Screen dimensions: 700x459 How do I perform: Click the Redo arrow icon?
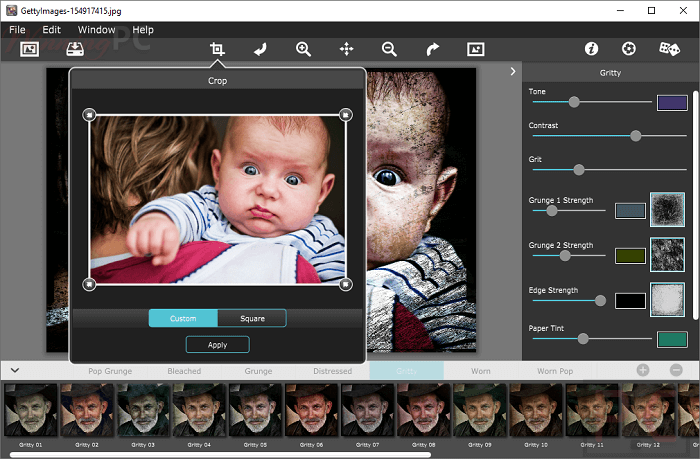432,49
